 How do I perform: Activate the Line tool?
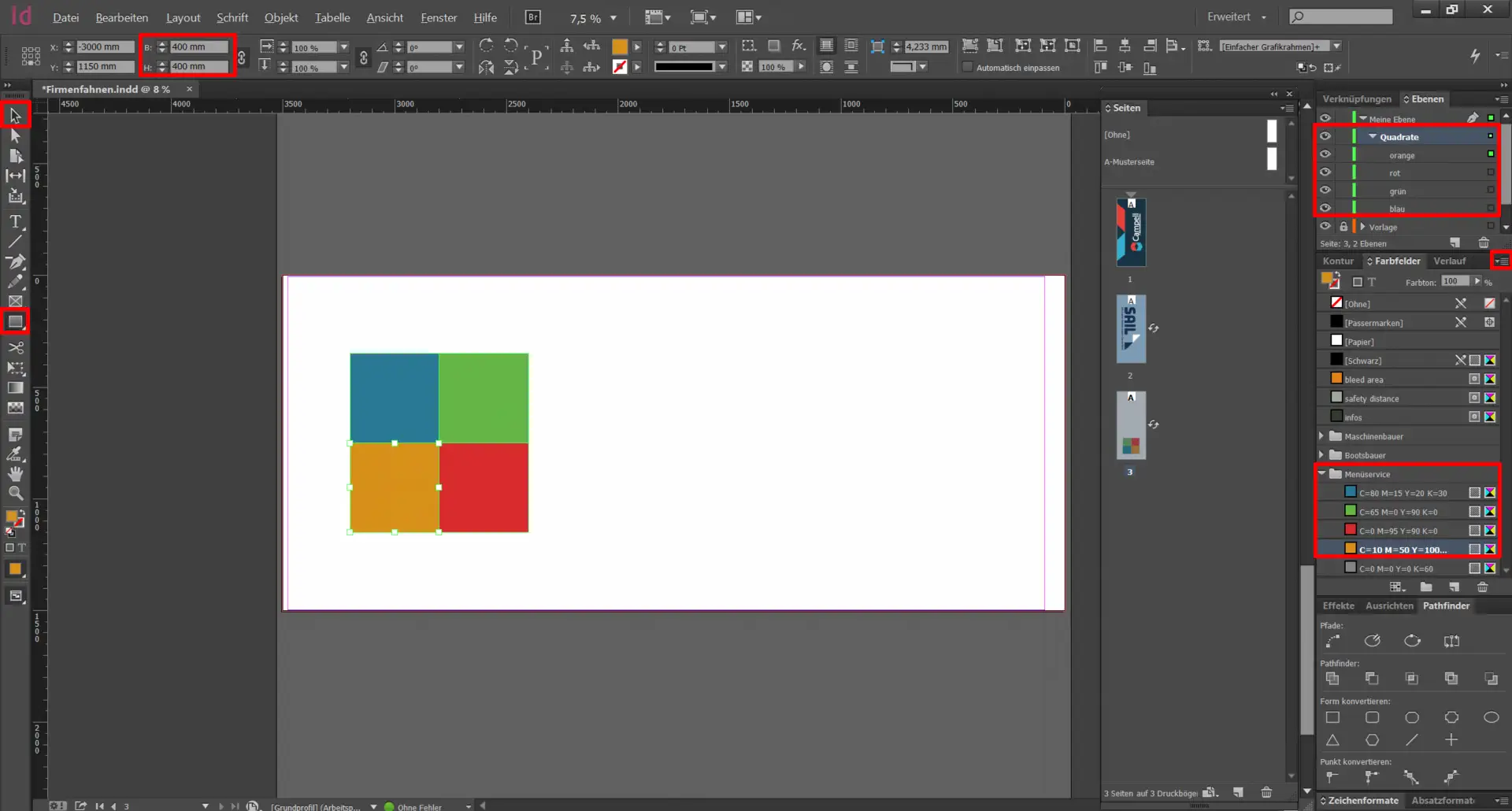click(x=15, y=242)
